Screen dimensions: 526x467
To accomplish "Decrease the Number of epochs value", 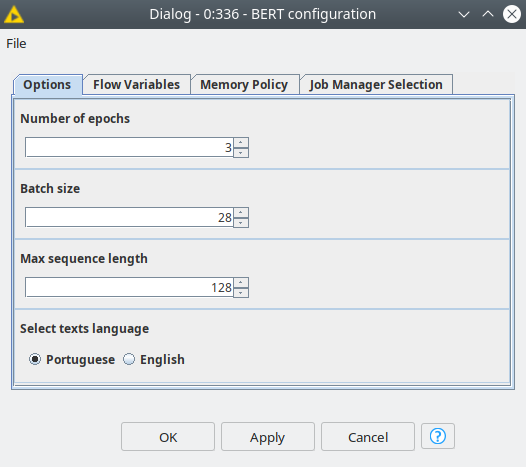I will pos(241,152).
